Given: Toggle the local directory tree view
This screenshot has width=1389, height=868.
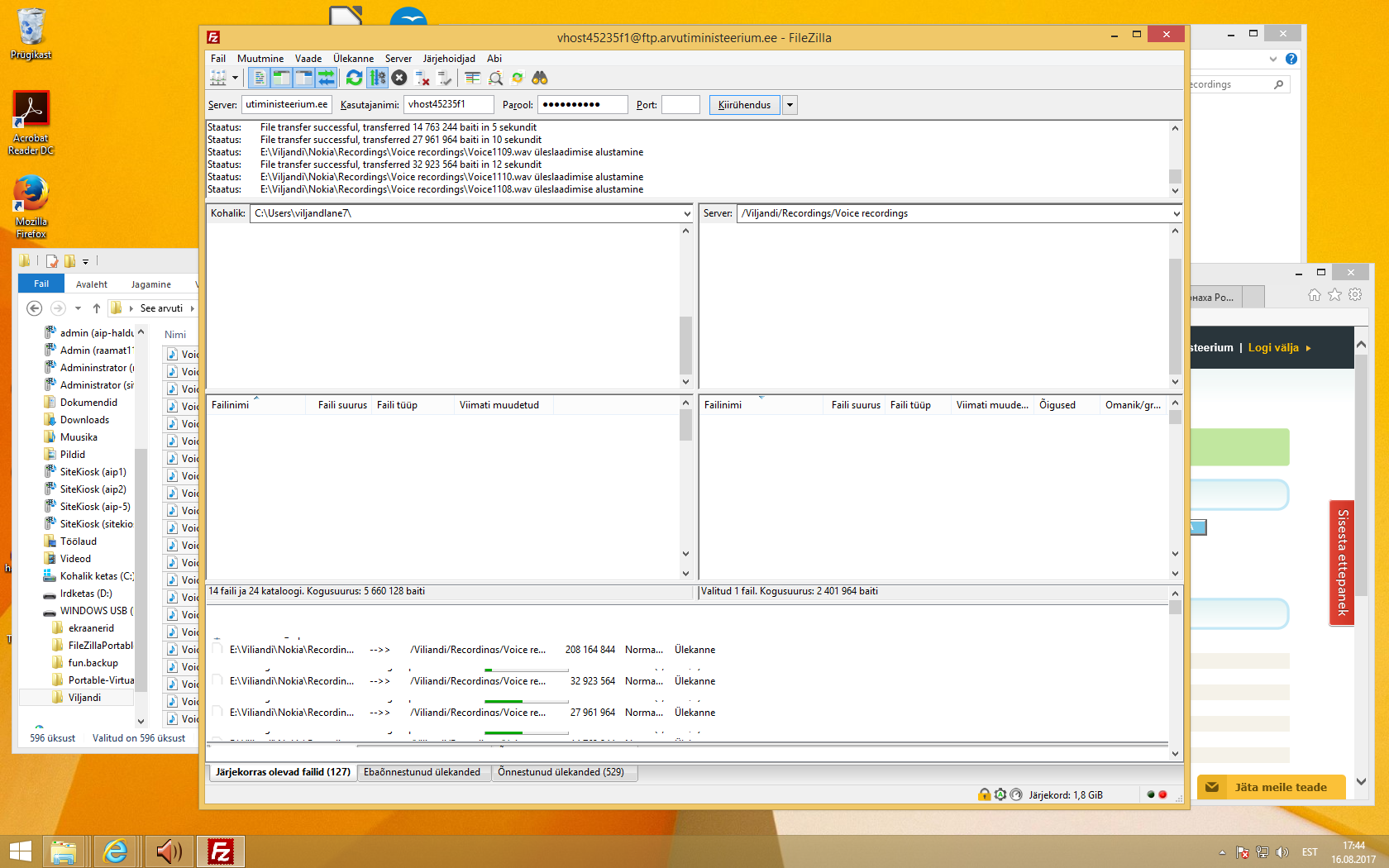Looking at the screenshot, I should click(x=282, y=78).
